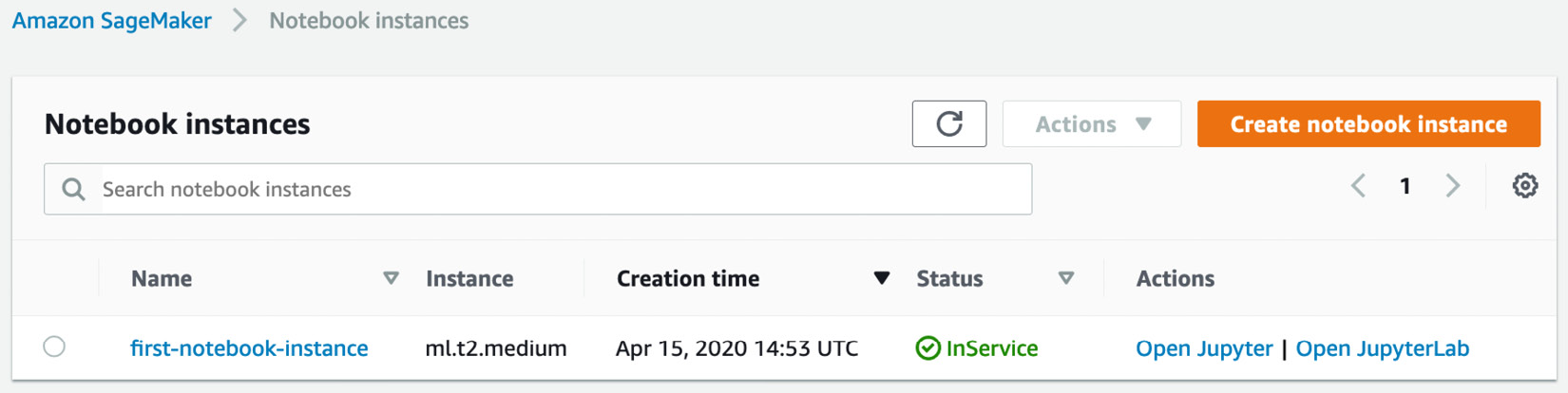Click page number 1
This screenshot has height=393, width=1568.
(x=1405, y=186)
